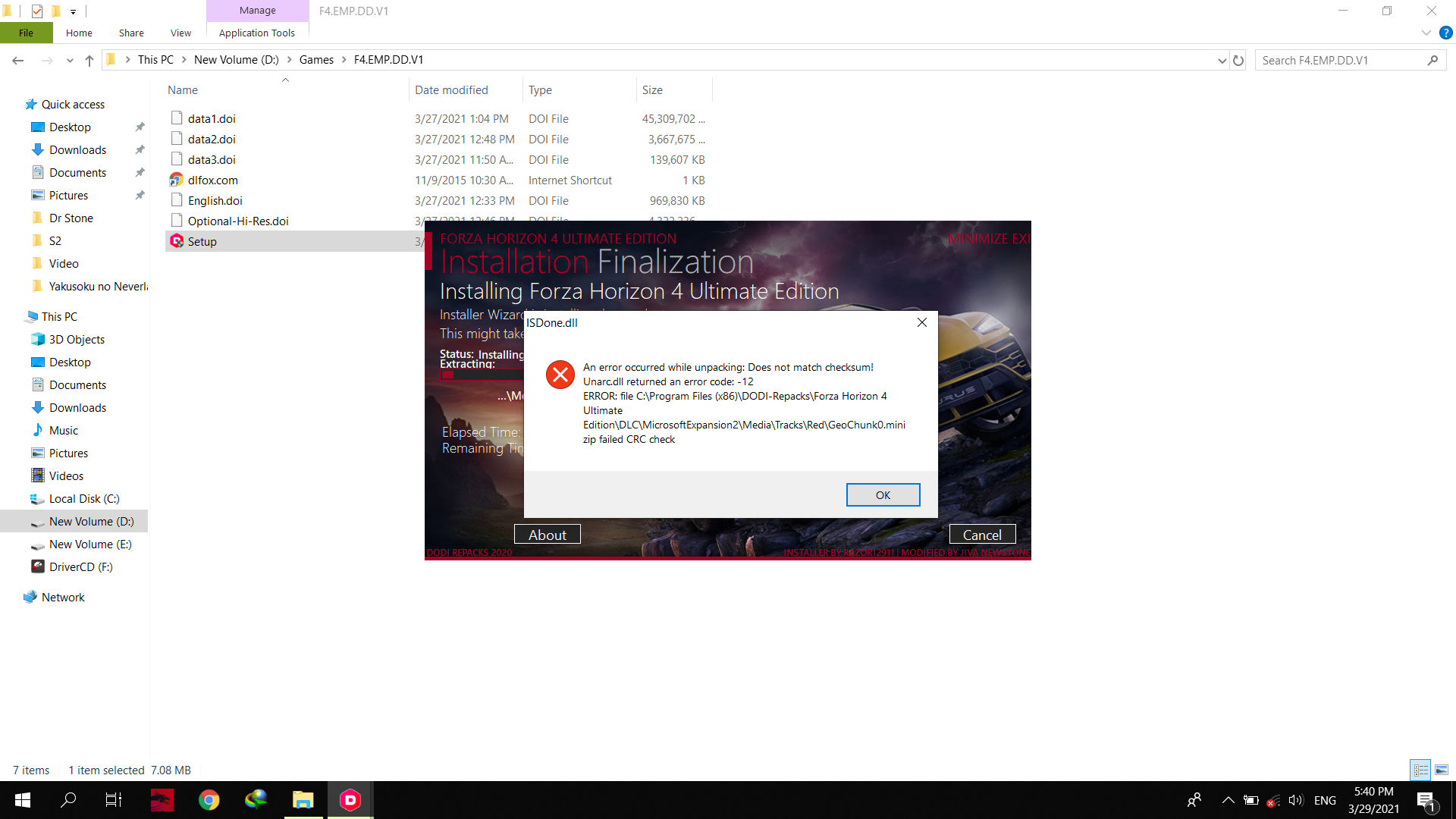Screen dimensions: 1456x819
Task: Open the View ribbon tab
Action: (180, 33)
